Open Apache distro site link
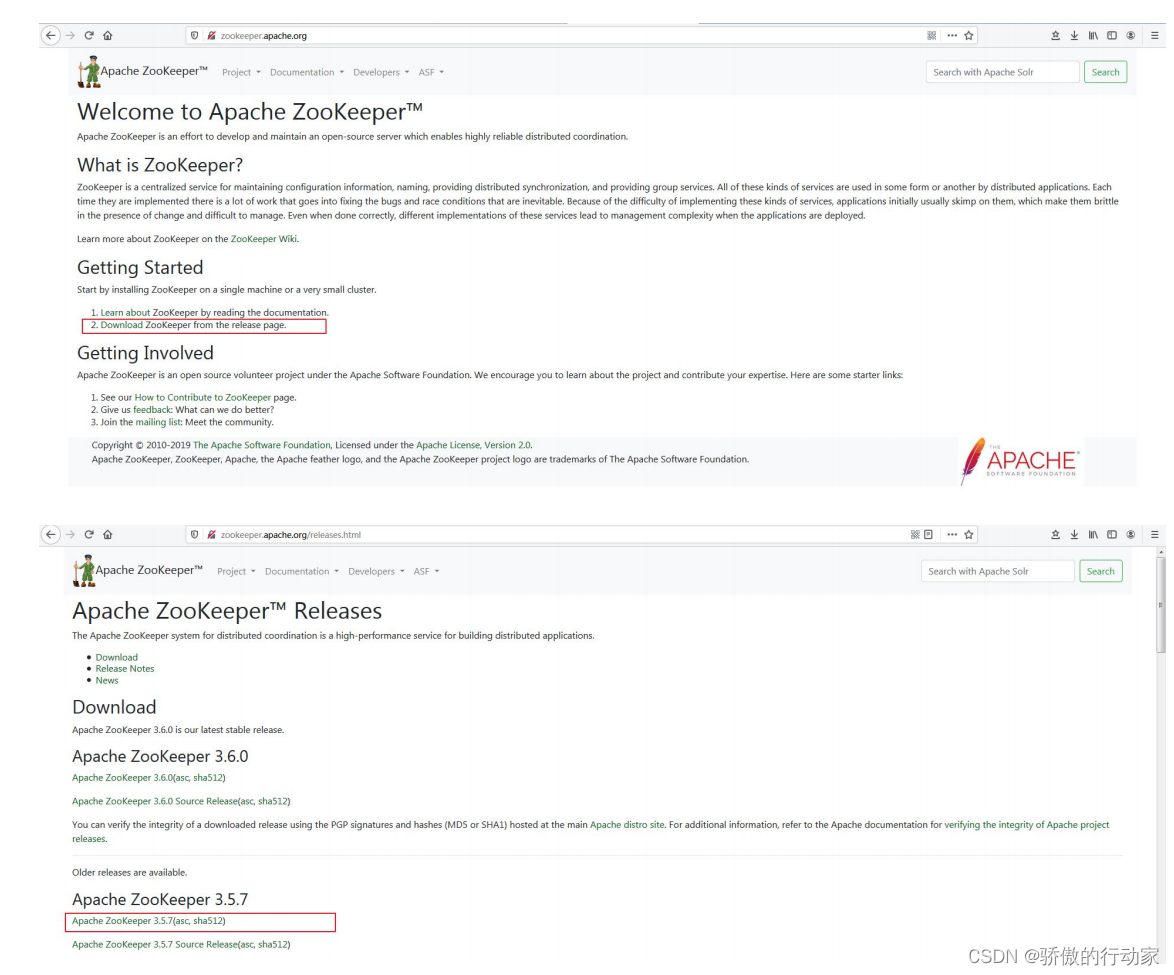This screenshot has width=1174, height=975. click(627, 825)
